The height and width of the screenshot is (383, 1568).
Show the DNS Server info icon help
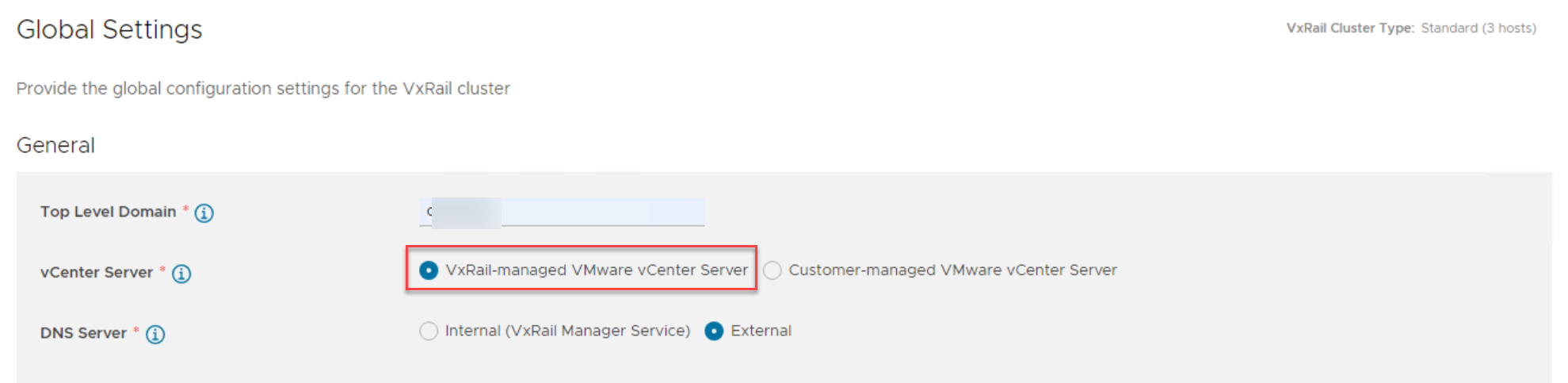click(155, 334)
